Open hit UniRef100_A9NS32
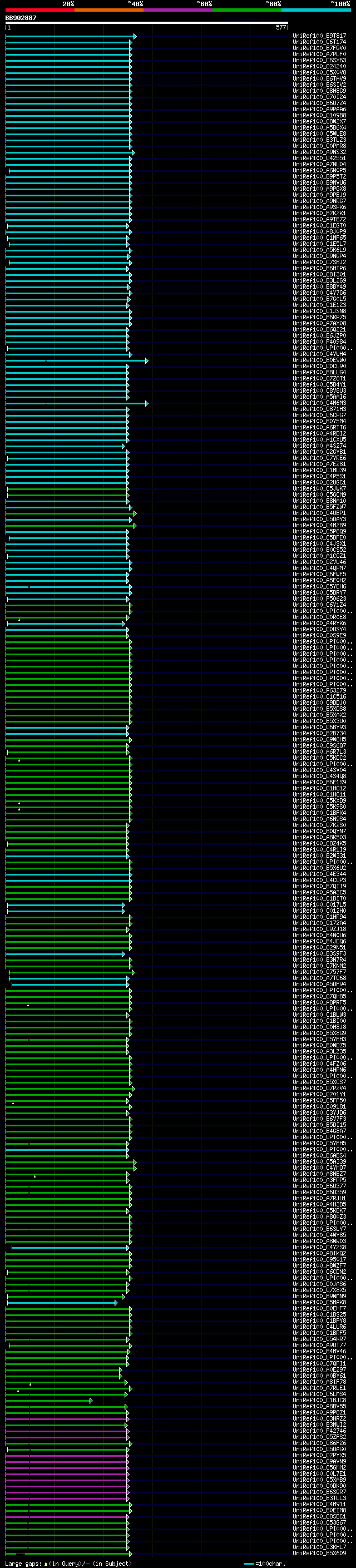Image resolution: width=356 pixels, height=1568 pixels. click(x=319, y=152)
